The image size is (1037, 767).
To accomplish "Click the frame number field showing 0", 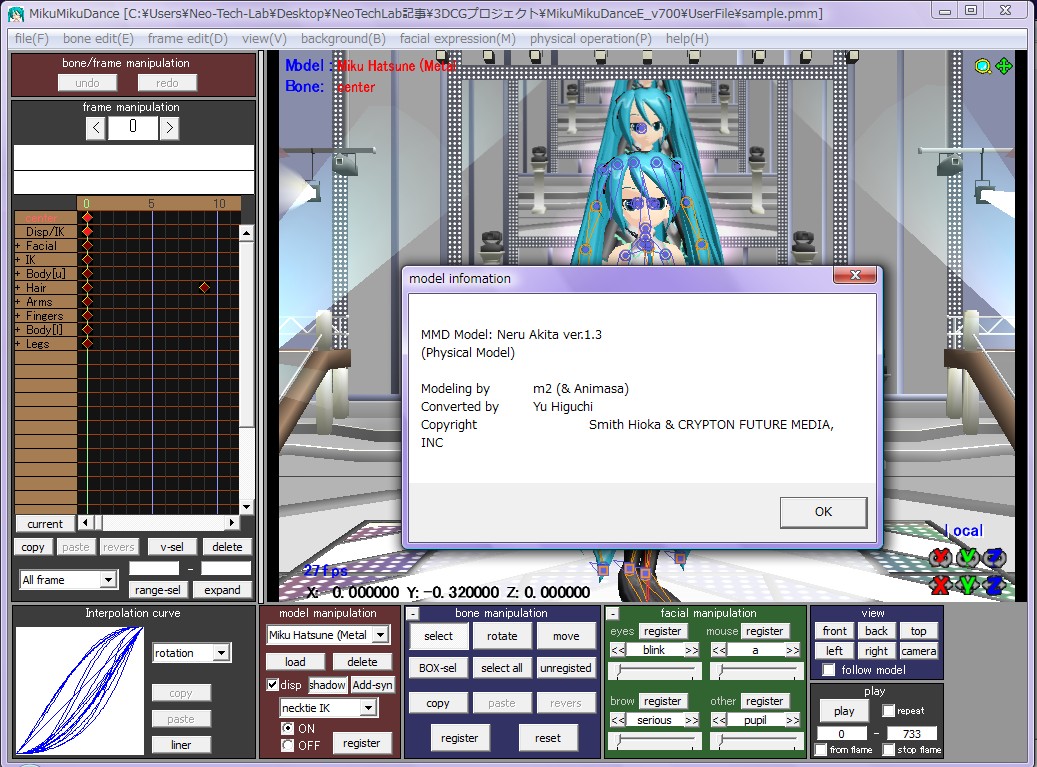I will [133, 127].
